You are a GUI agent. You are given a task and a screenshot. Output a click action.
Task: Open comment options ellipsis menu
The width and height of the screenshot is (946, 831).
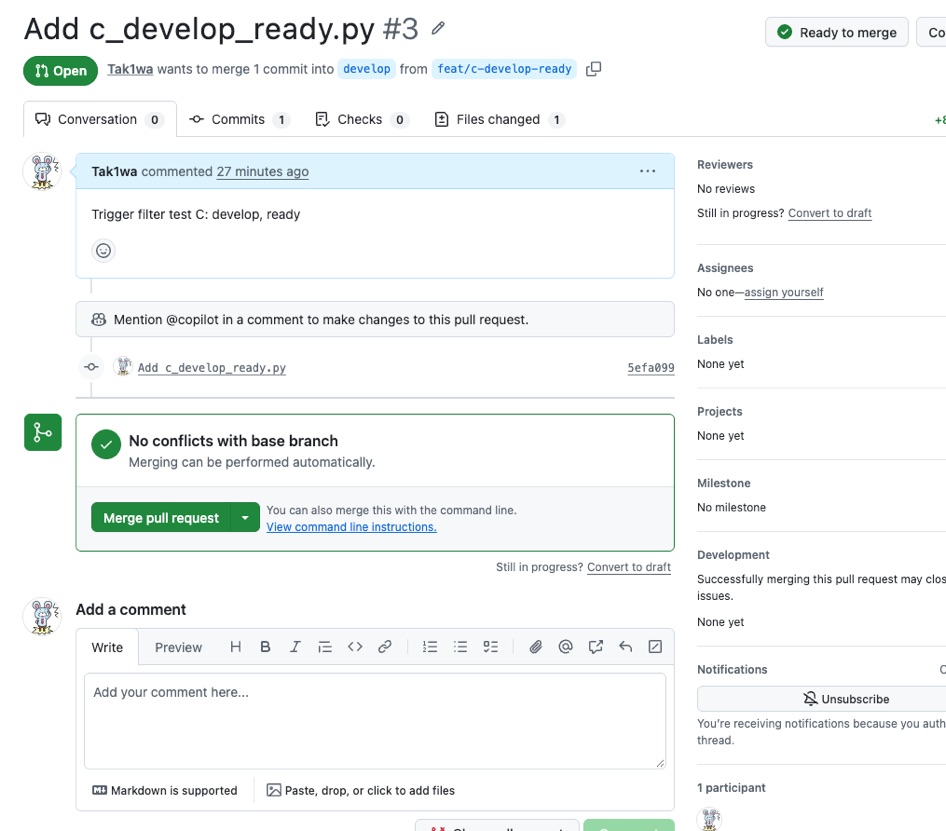647,171
